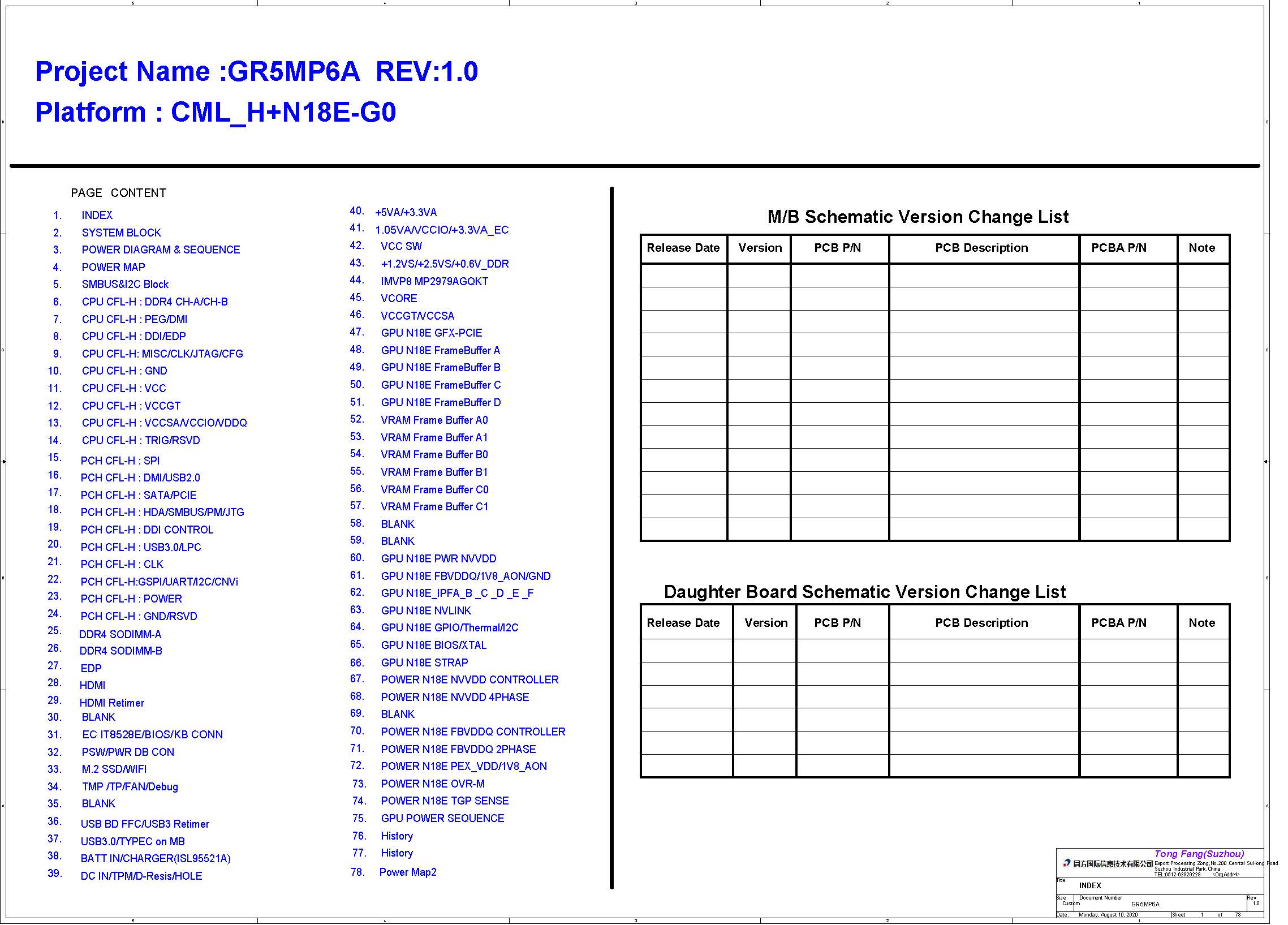Open PCH CFL-H : DMI/USB2.0 entry
This screenshot has height=925, width=1288.
coord(140,479)
